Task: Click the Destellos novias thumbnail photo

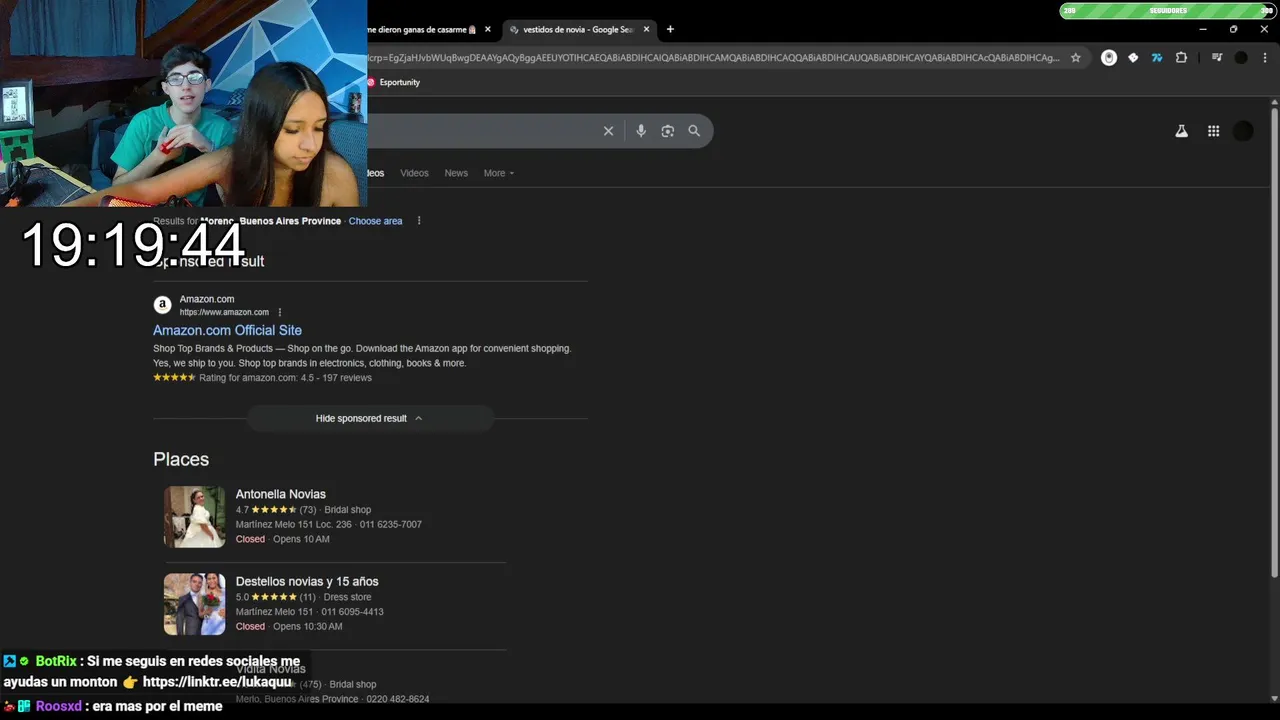Action: (195, 604)
